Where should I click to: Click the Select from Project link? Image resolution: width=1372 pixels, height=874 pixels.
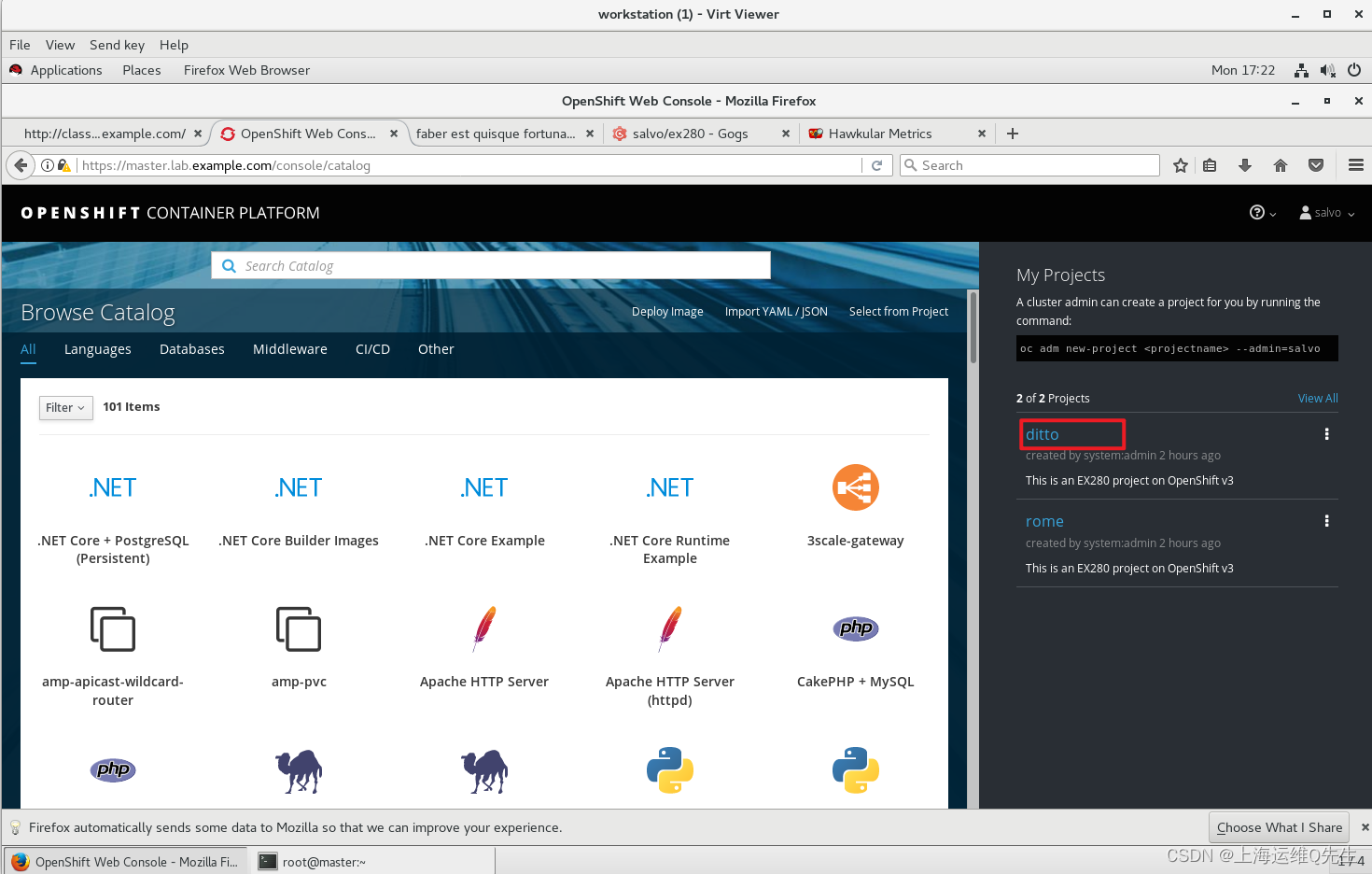[899, 312]
